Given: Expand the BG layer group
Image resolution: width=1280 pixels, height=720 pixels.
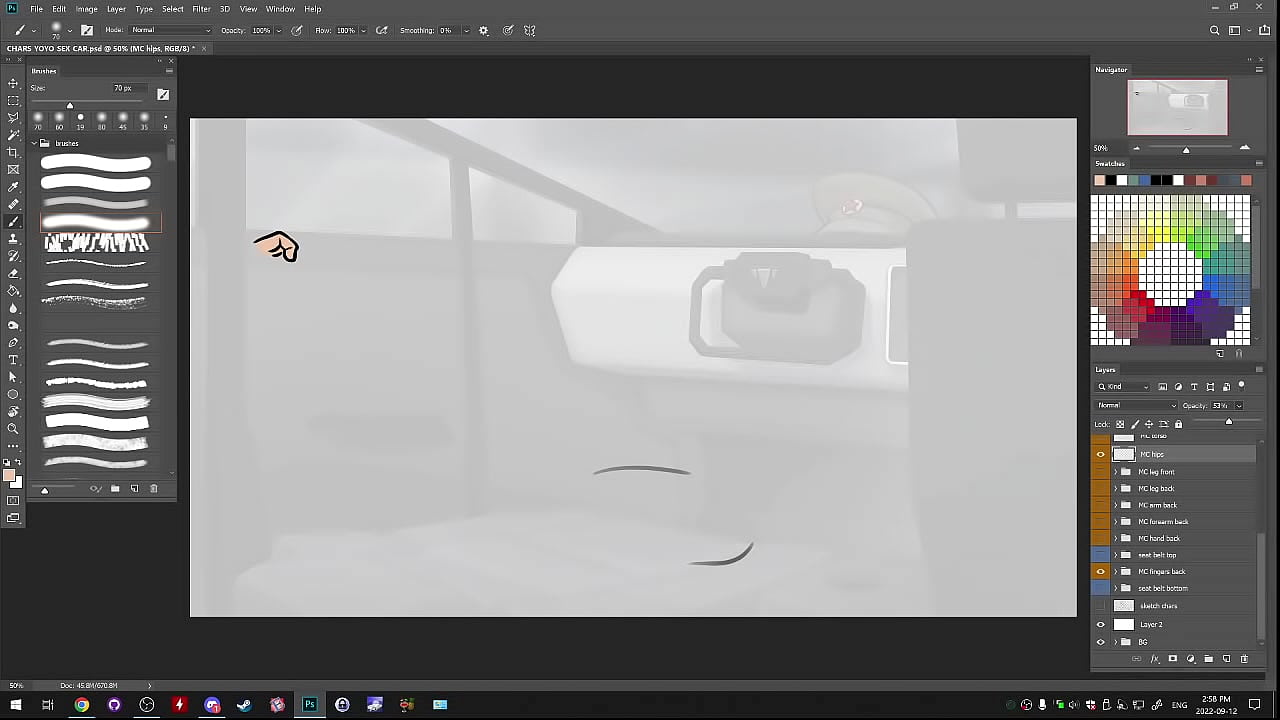Looking at the screenshot, I should [x=1115, y=642].
